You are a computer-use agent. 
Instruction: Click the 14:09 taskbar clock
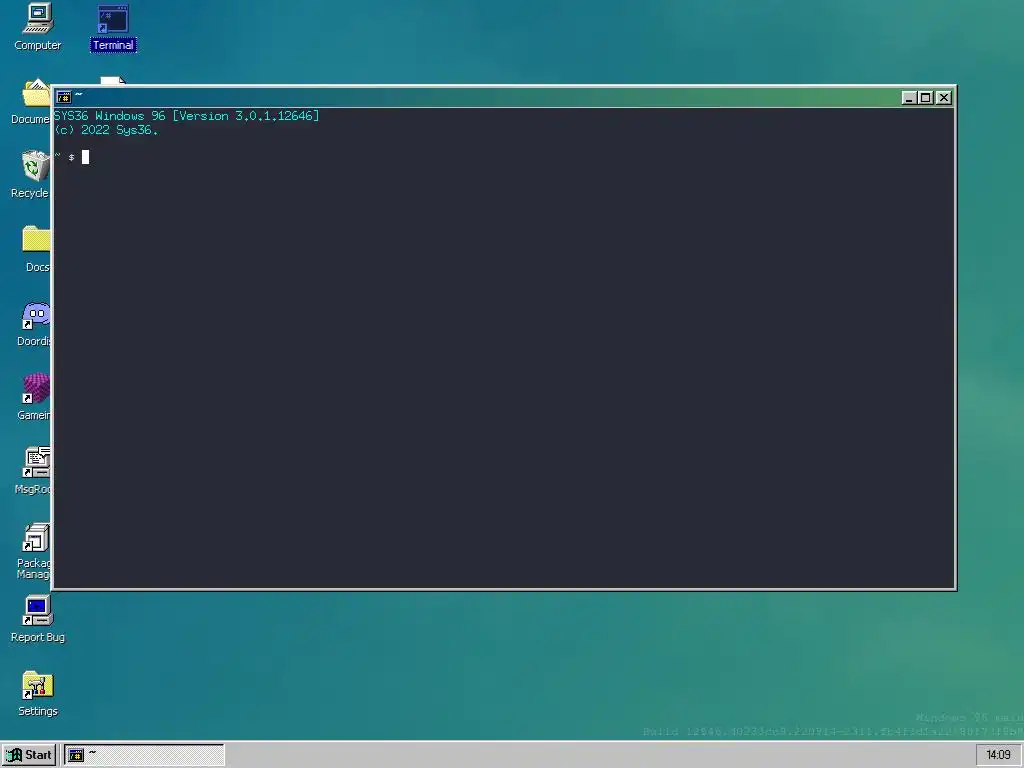click(x=998, y=755)
